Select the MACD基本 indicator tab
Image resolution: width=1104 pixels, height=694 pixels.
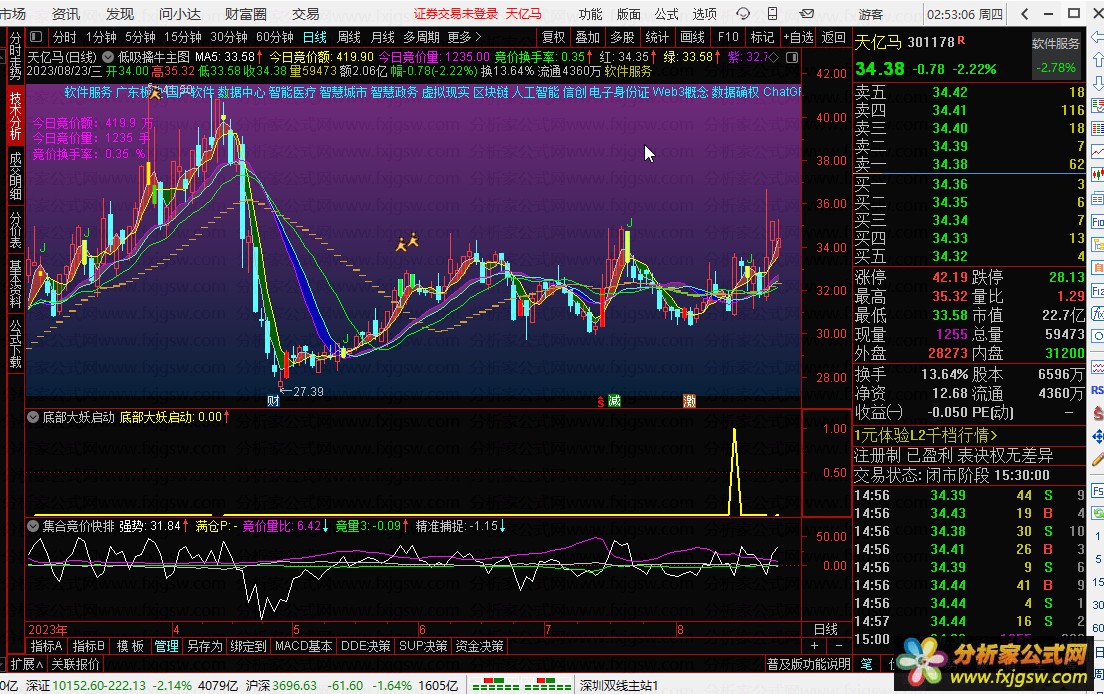click(303, 645)
